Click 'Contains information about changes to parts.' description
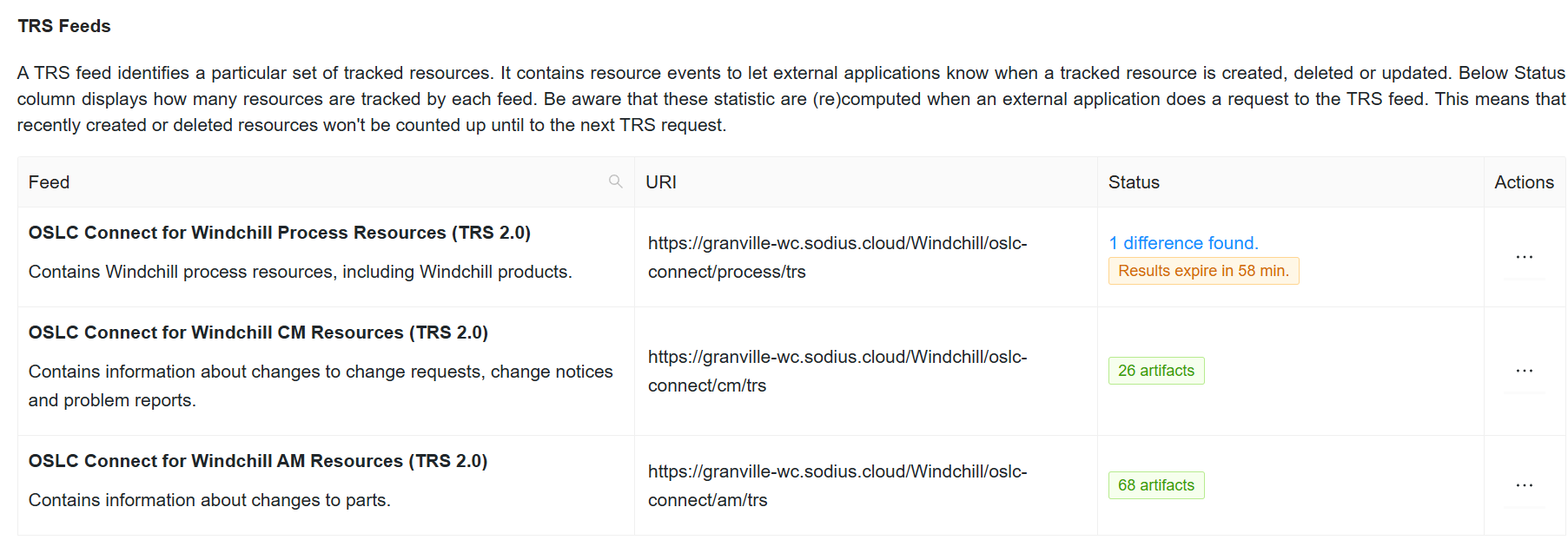Image resolution: width=1568 pixels, height=540 pixels. click(x=209, y=500)
